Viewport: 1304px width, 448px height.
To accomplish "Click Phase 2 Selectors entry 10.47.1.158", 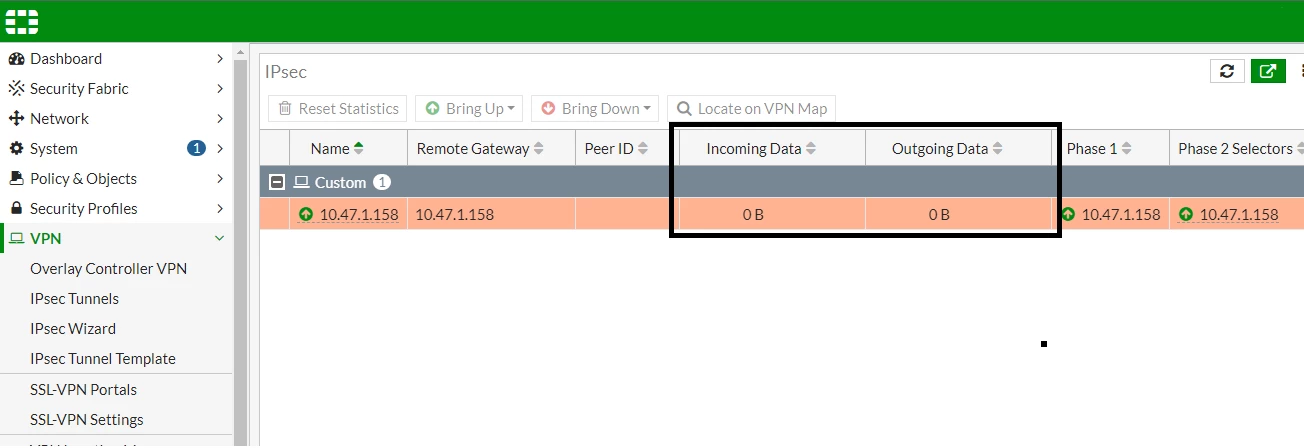I will [x=1238, y=214].
